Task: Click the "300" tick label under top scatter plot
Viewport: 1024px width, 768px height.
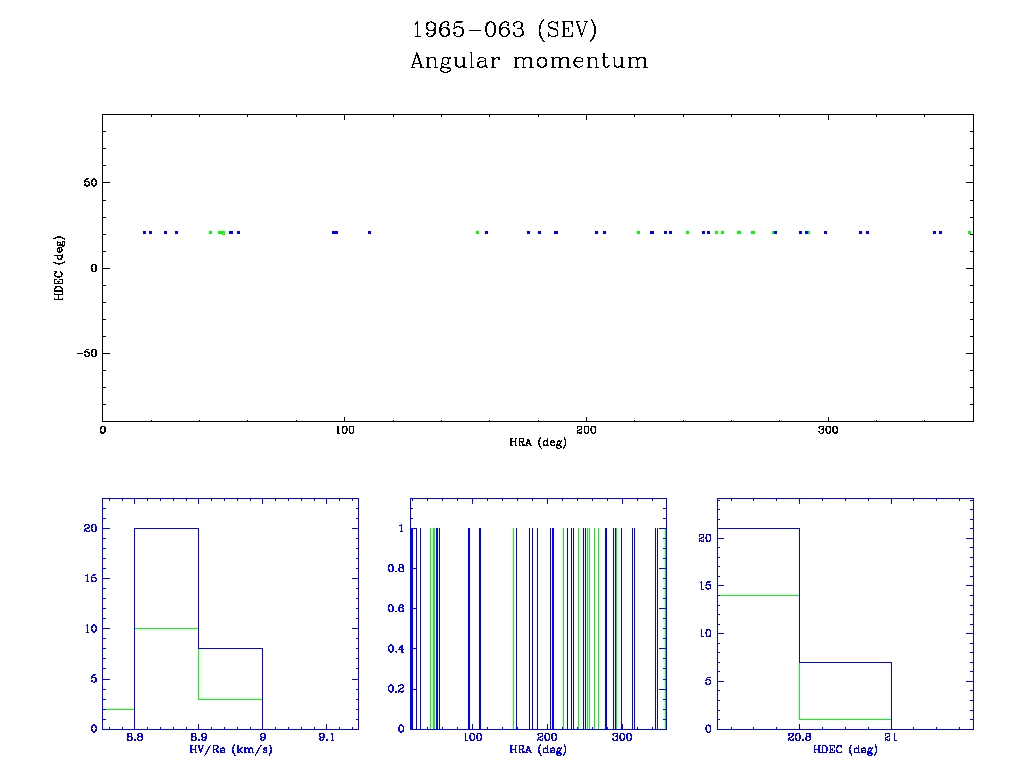Action: point(827,430)
